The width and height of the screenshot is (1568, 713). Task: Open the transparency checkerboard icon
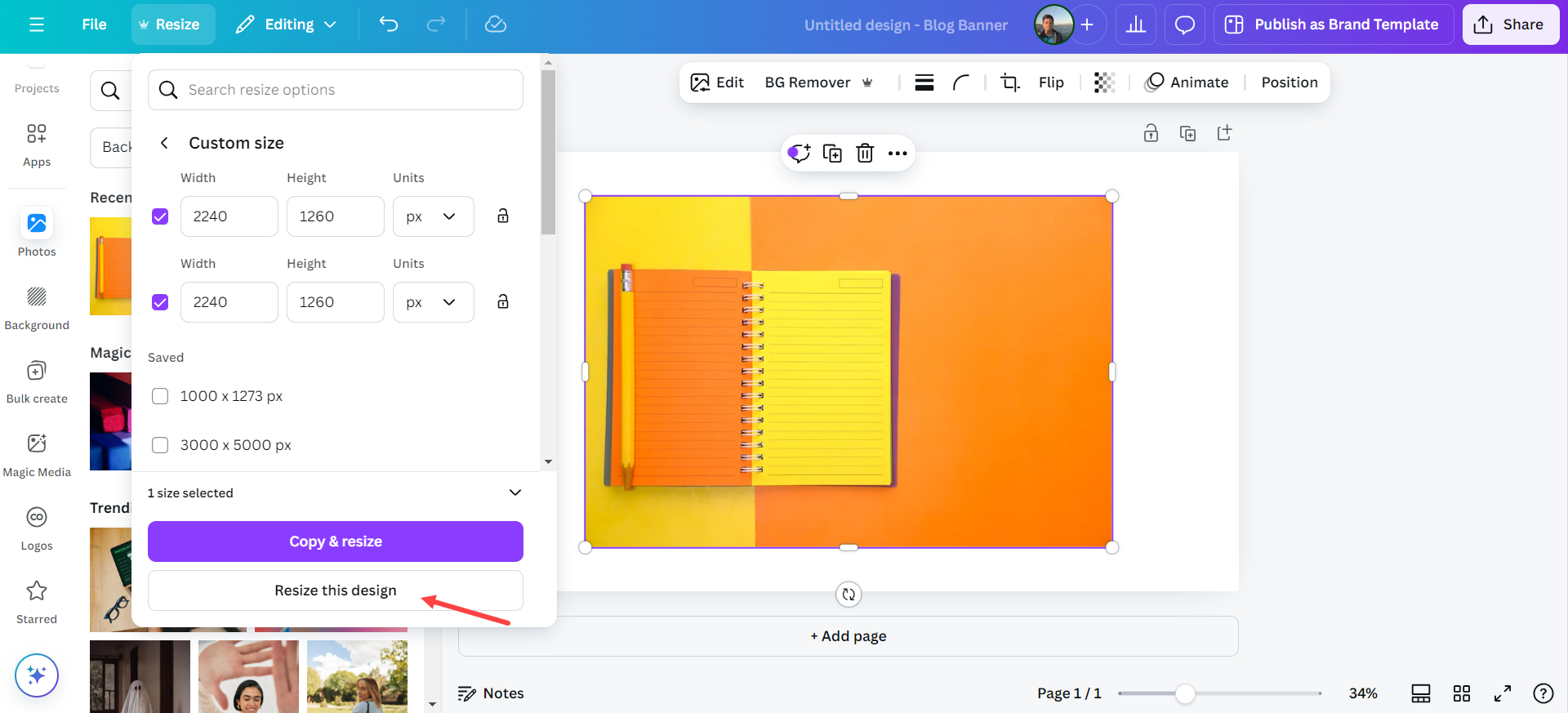1104,82
